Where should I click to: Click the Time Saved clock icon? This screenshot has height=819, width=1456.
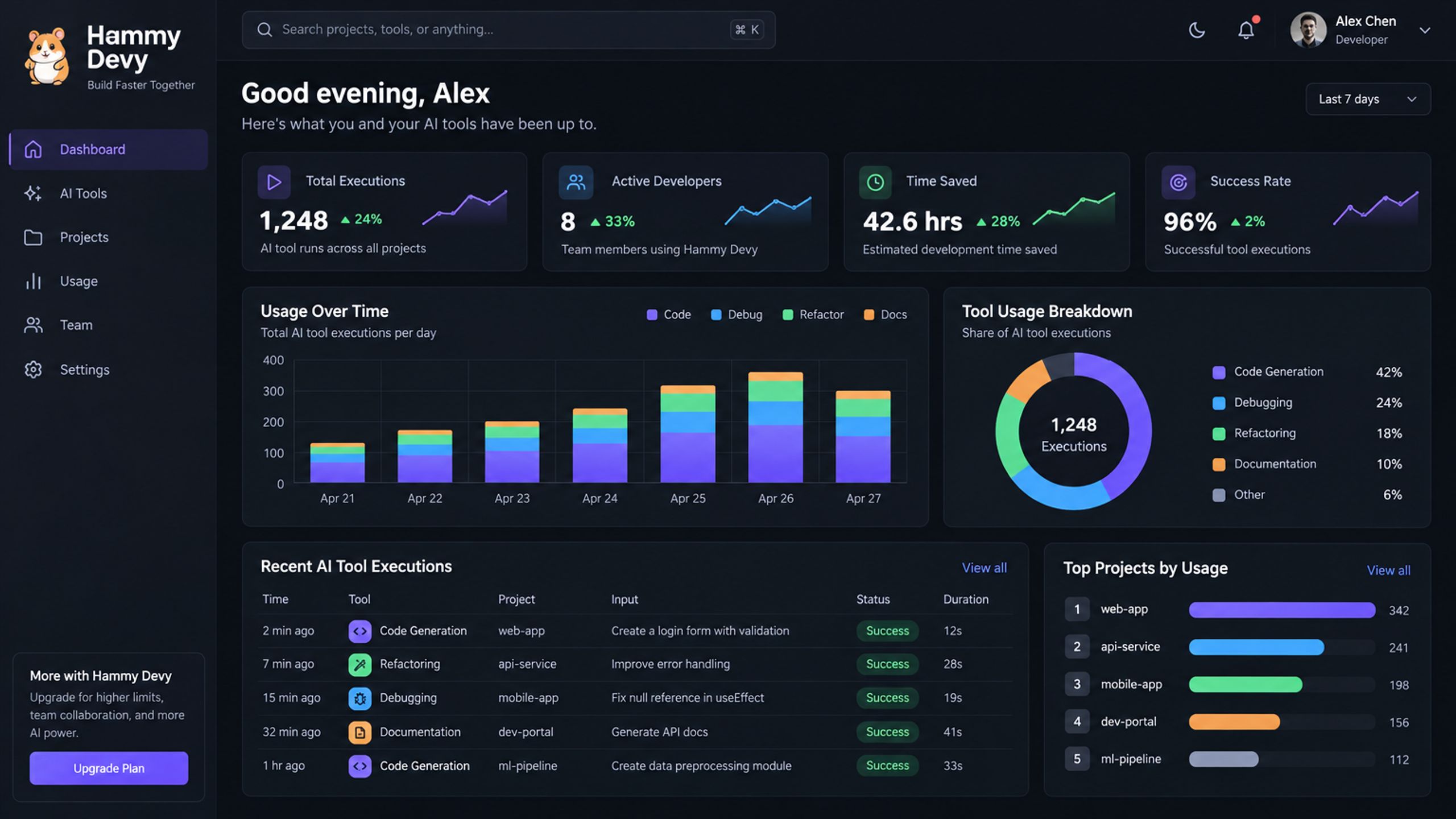(x=875, y=182)
